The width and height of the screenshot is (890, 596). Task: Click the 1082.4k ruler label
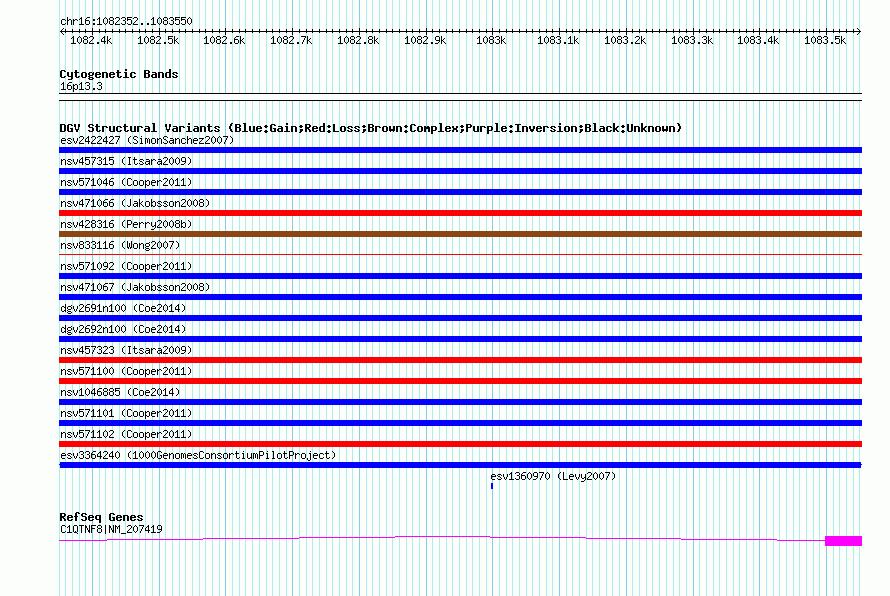pyautogui.click(x=91, y=40)
